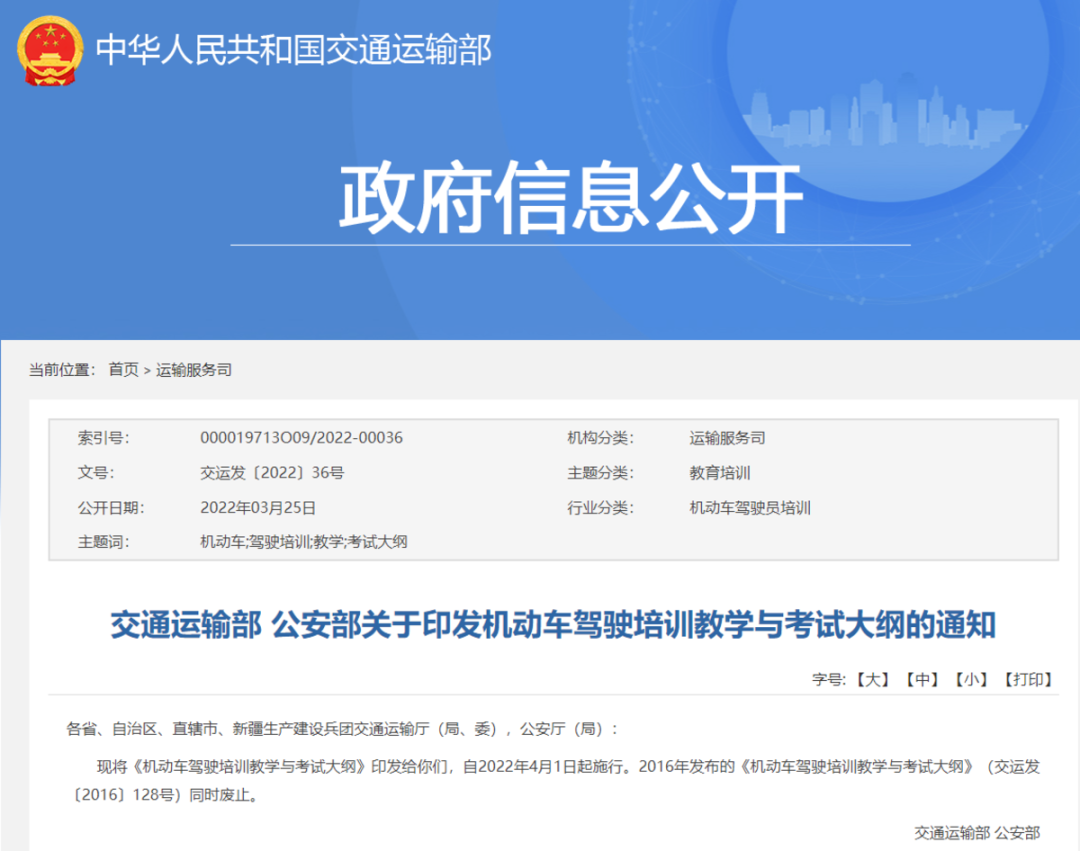The image size is (1080, 851).
Task: Click the 政府信息公开 banner heading
Action: point(571,198)
